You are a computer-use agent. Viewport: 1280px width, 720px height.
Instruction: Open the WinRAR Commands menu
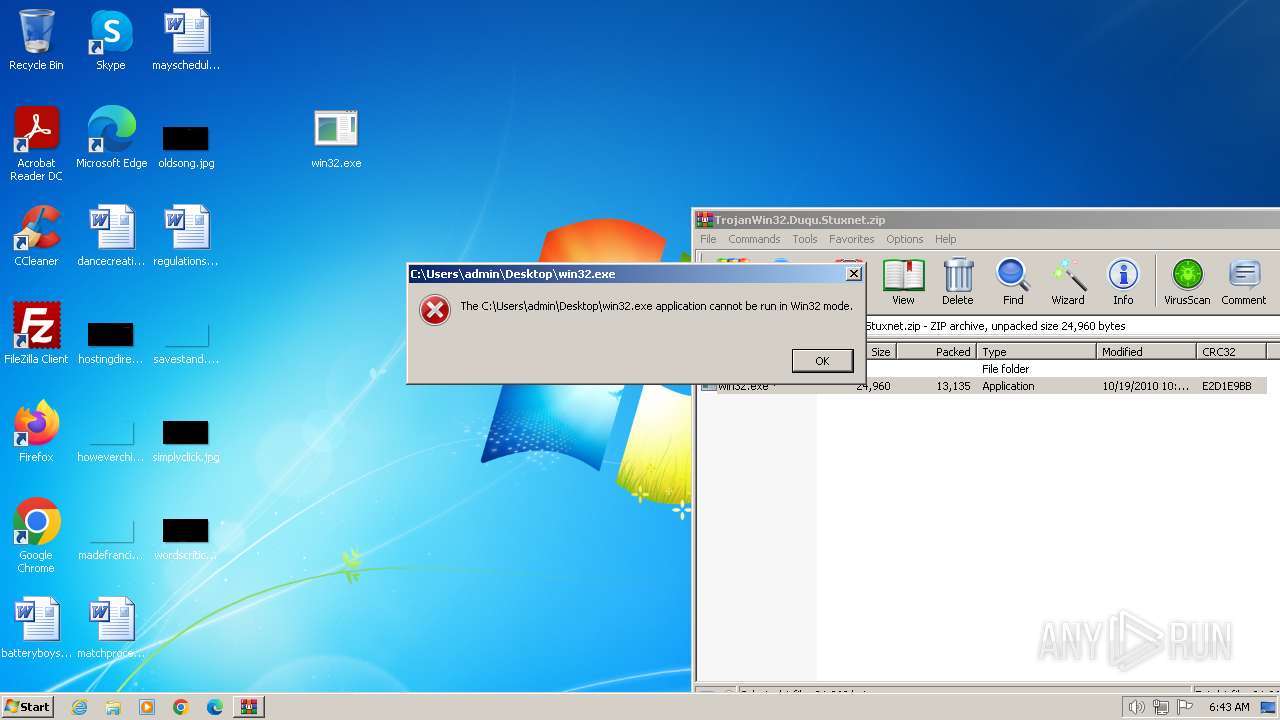pyautogui.click(x=754, y=239)
